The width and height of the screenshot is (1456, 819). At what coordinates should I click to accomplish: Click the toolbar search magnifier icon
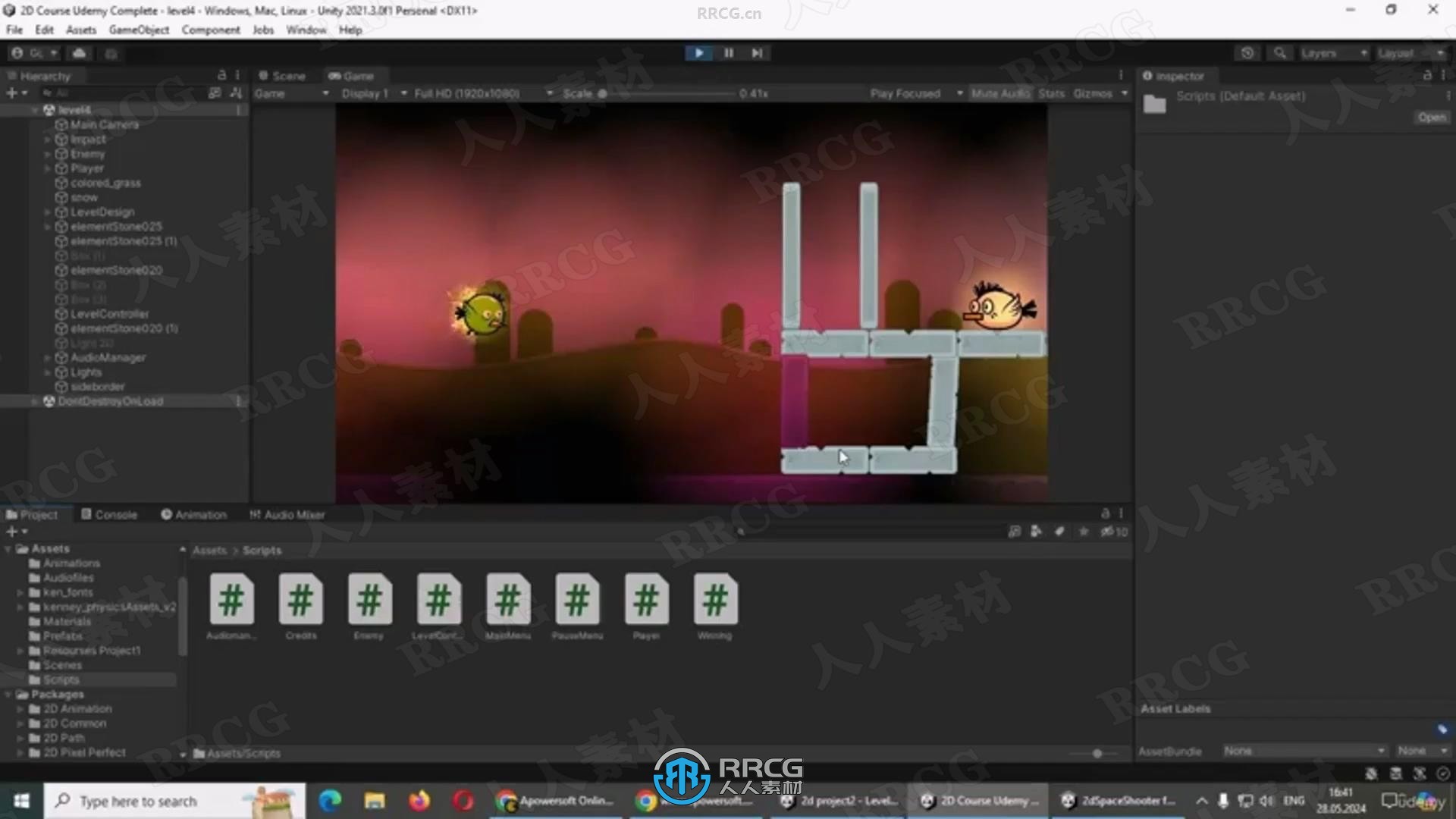1280,53
